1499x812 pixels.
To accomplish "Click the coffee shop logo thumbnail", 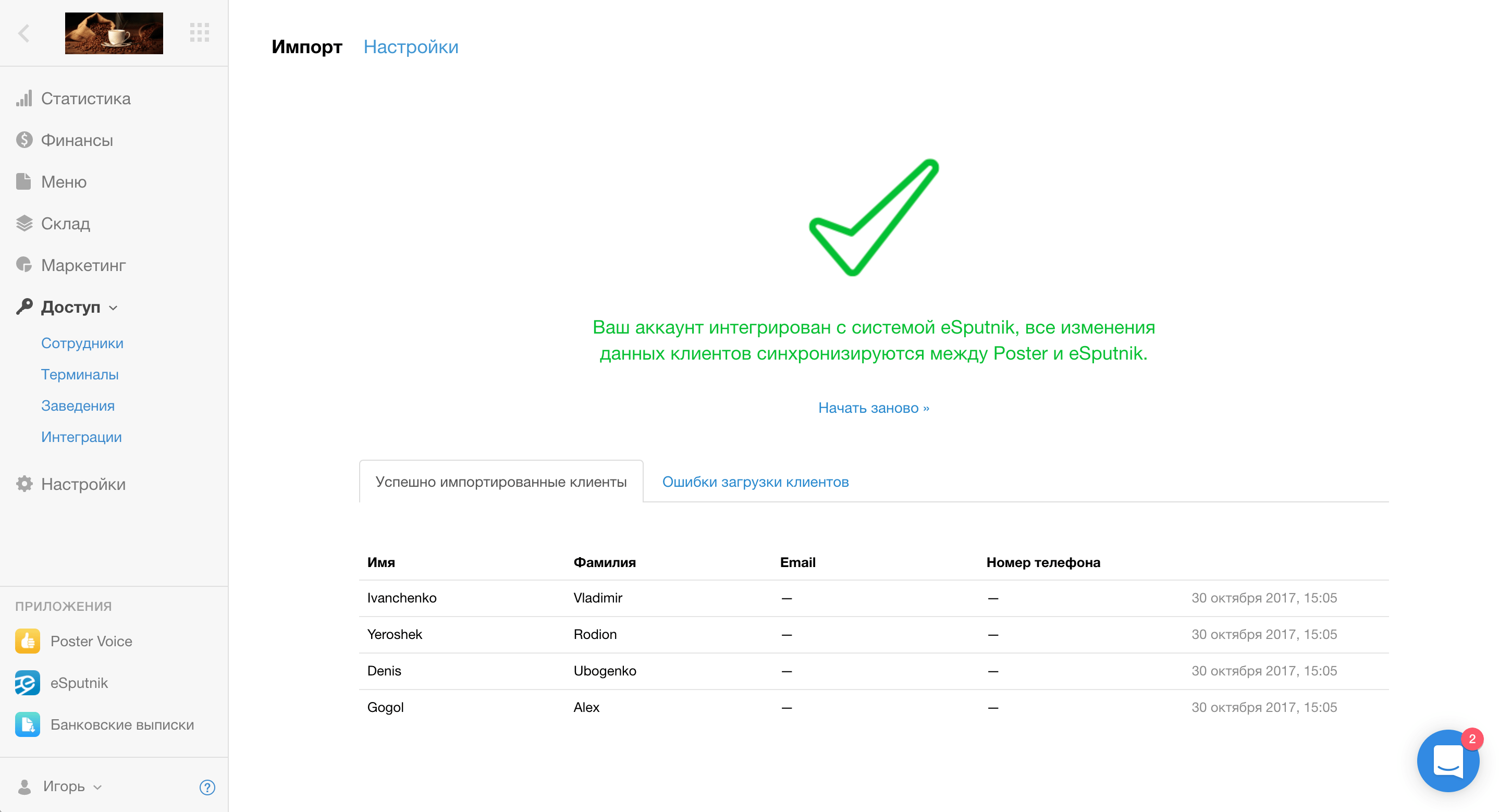I will click(114, 33).
